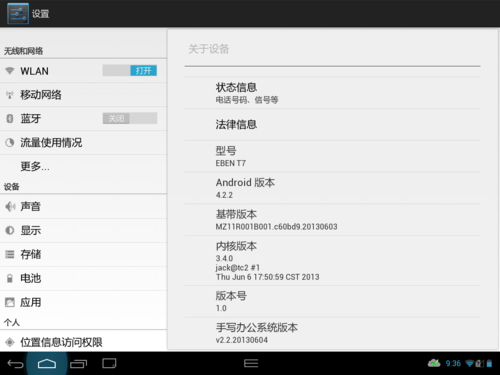
Task: Tap the battery icon in sidebar
Action: [10, 278]
